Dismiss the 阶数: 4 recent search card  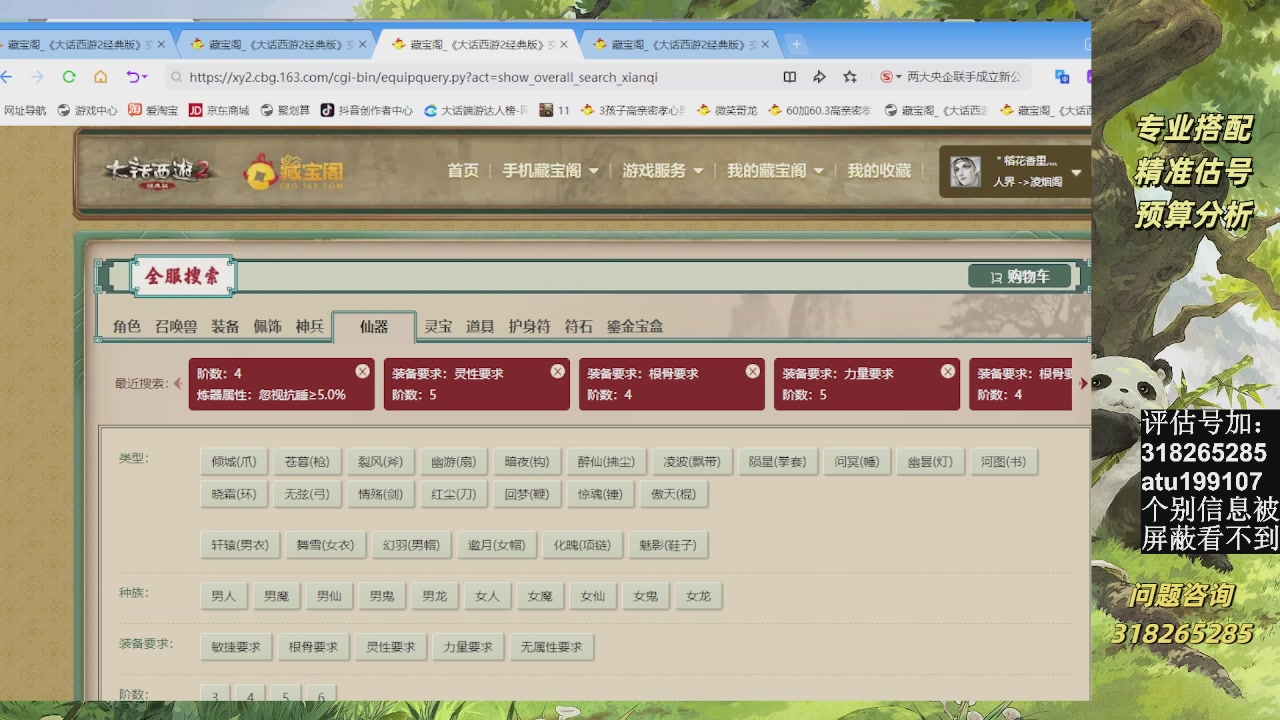(362, 370)
